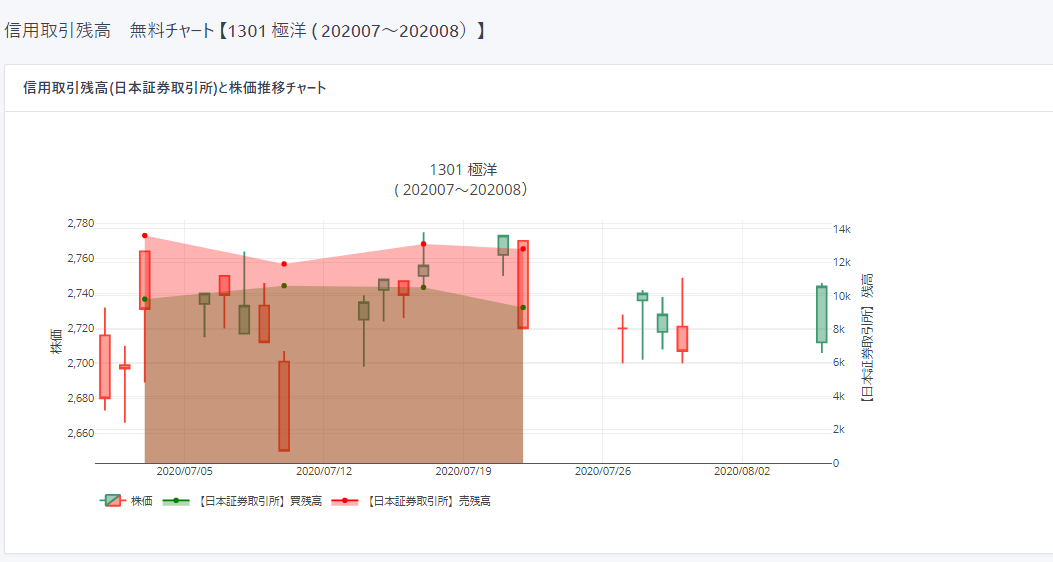Click the green 買残高 legend line marker
1053x562 pixels.
[x=175, y=501]
